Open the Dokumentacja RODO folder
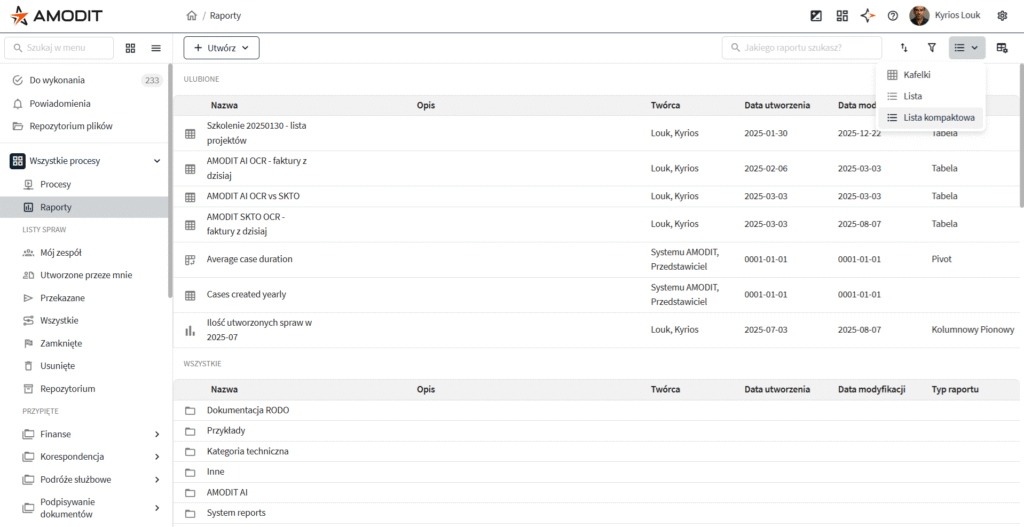Screen dimensions: 1024x527 coord(248,410)
